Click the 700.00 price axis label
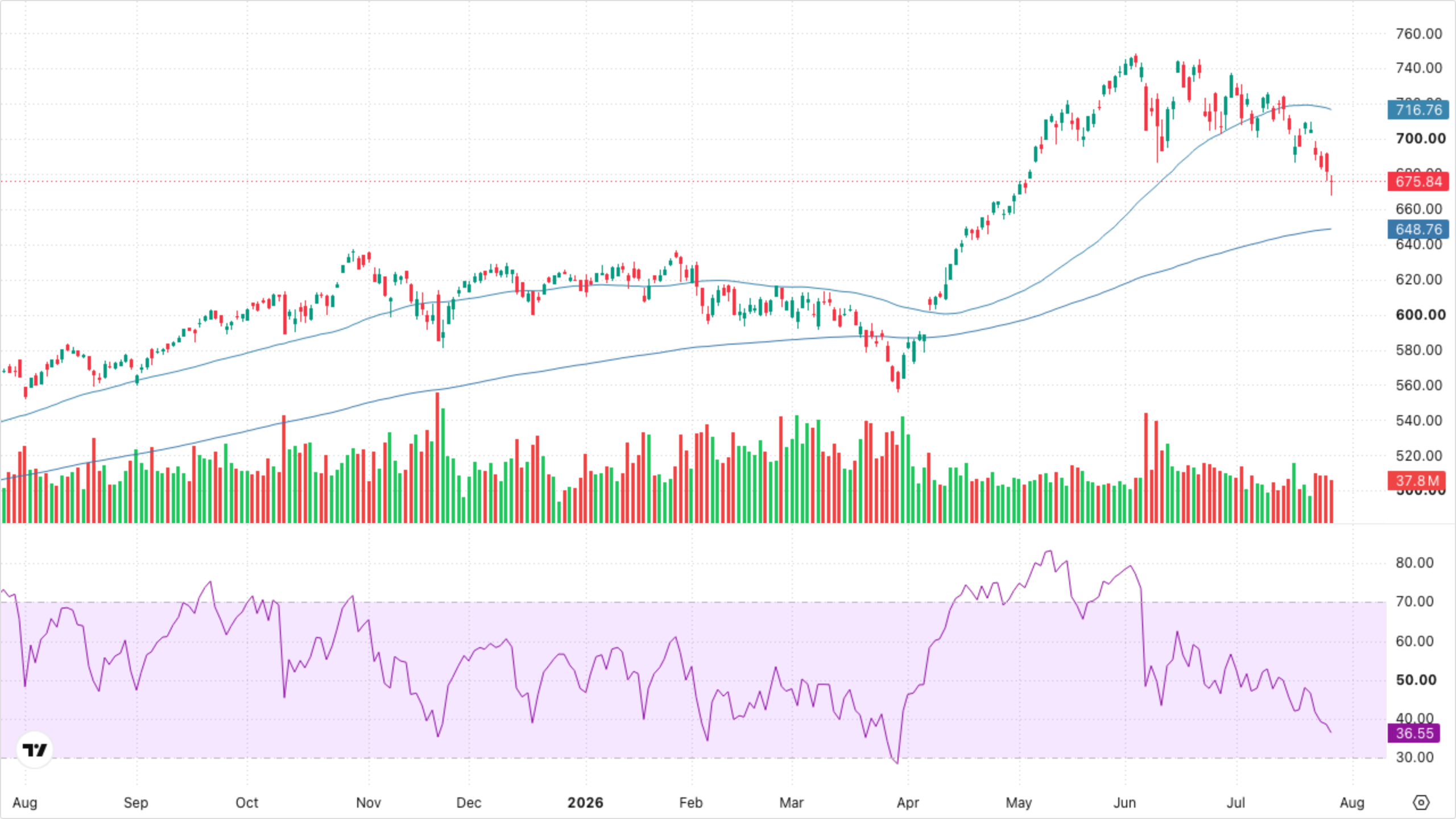This screenshot has width=1456, height=819. point(1420,138)
